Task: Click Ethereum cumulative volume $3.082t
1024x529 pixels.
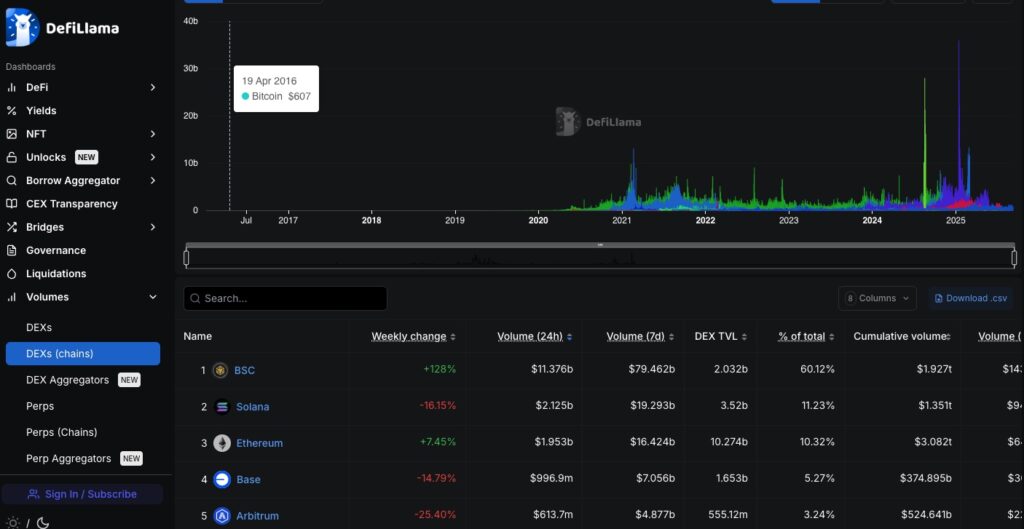Action: (935, 442)
